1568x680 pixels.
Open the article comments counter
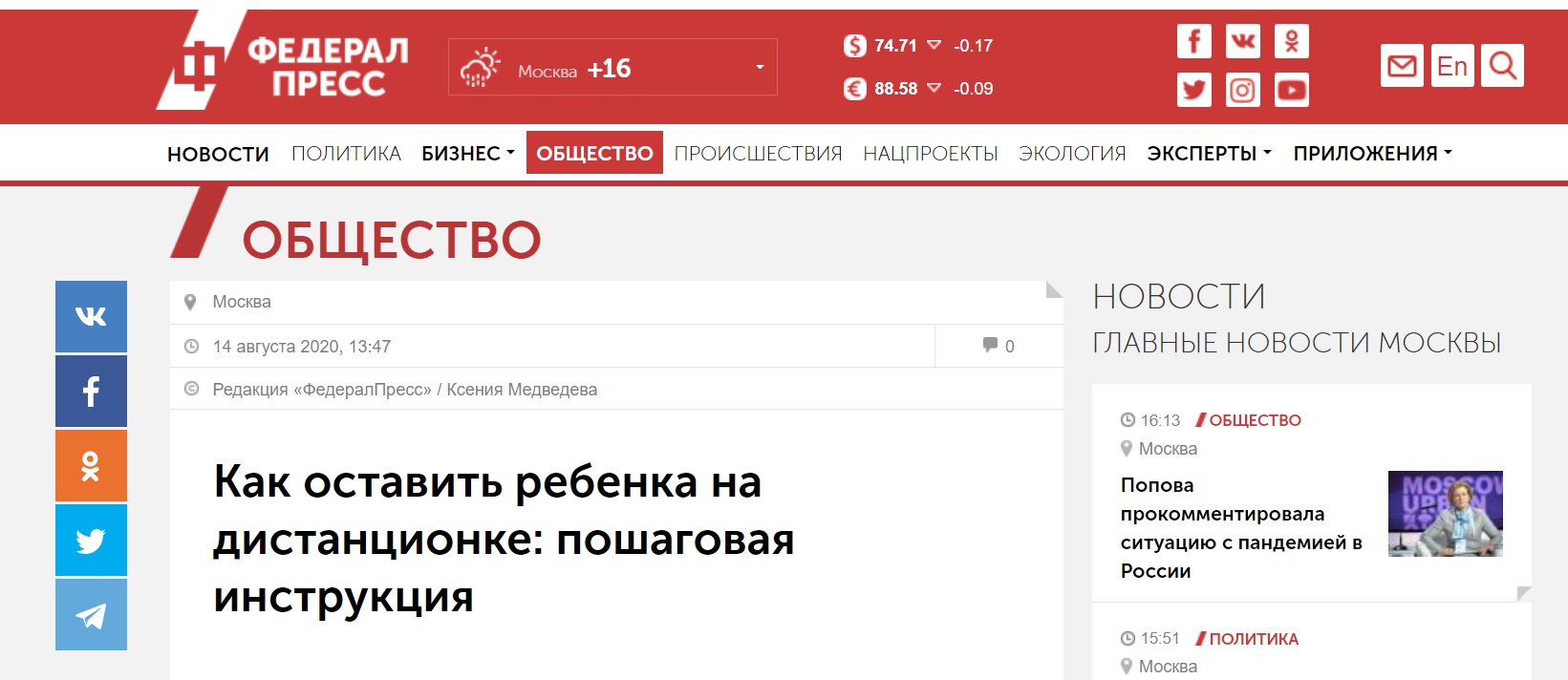point(999,346)
